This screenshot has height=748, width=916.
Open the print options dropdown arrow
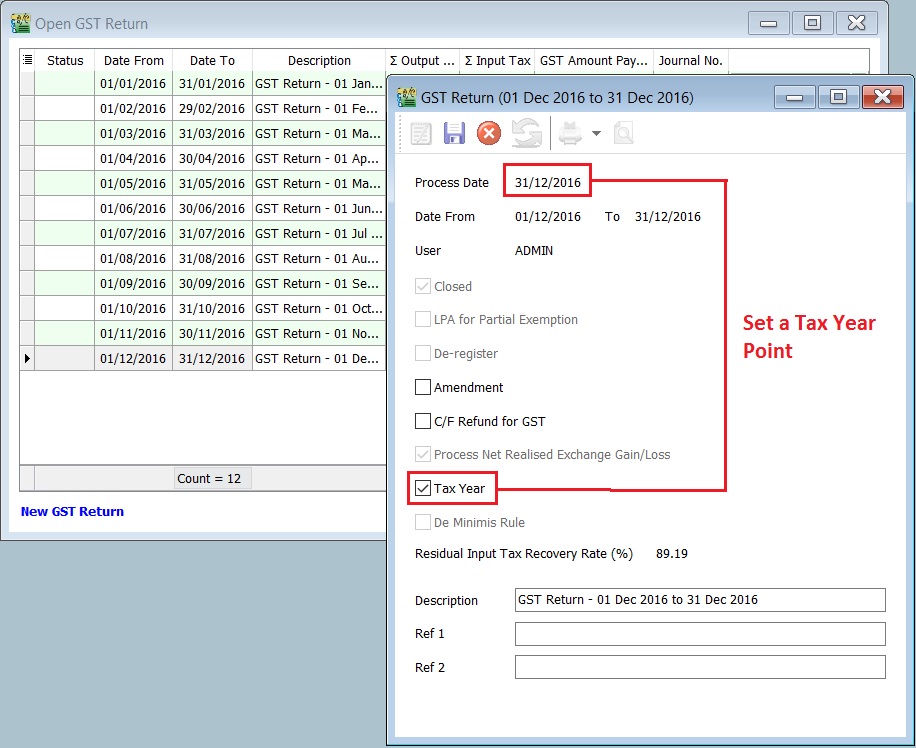[596, 133]
